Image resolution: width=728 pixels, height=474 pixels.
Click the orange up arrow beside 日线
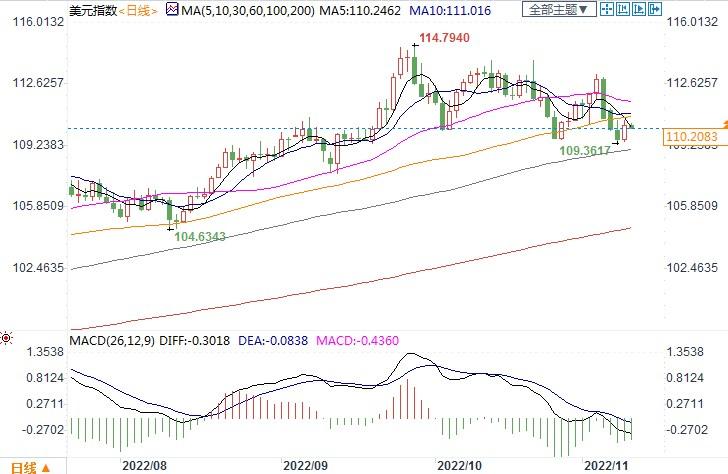point(45,467)
